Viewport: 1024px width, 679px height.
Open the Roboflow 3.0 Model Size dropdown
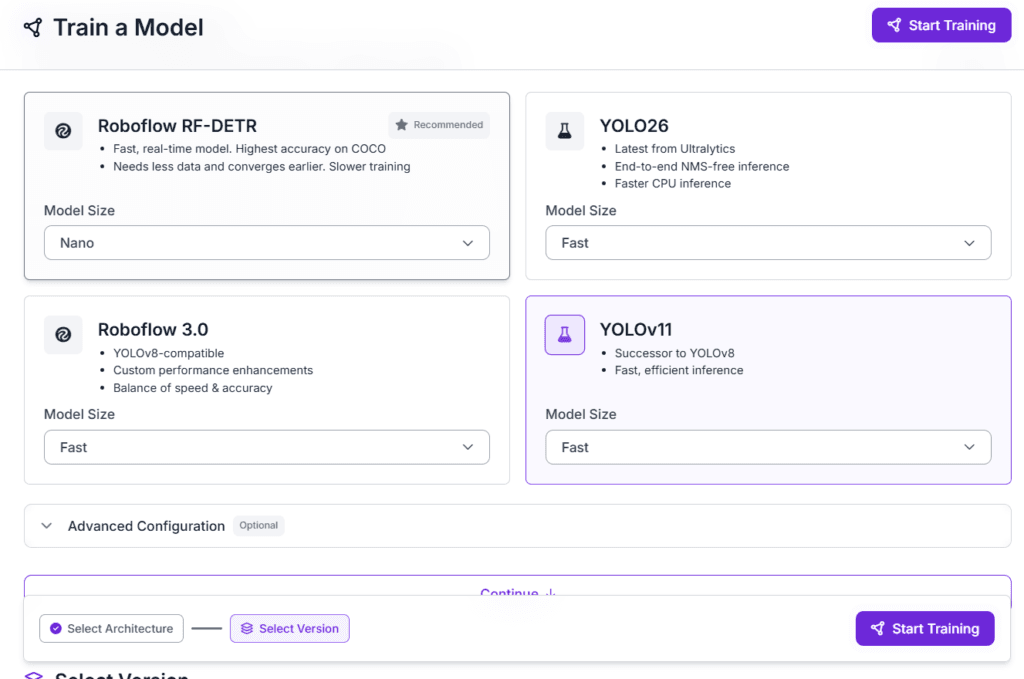point(266,447)
